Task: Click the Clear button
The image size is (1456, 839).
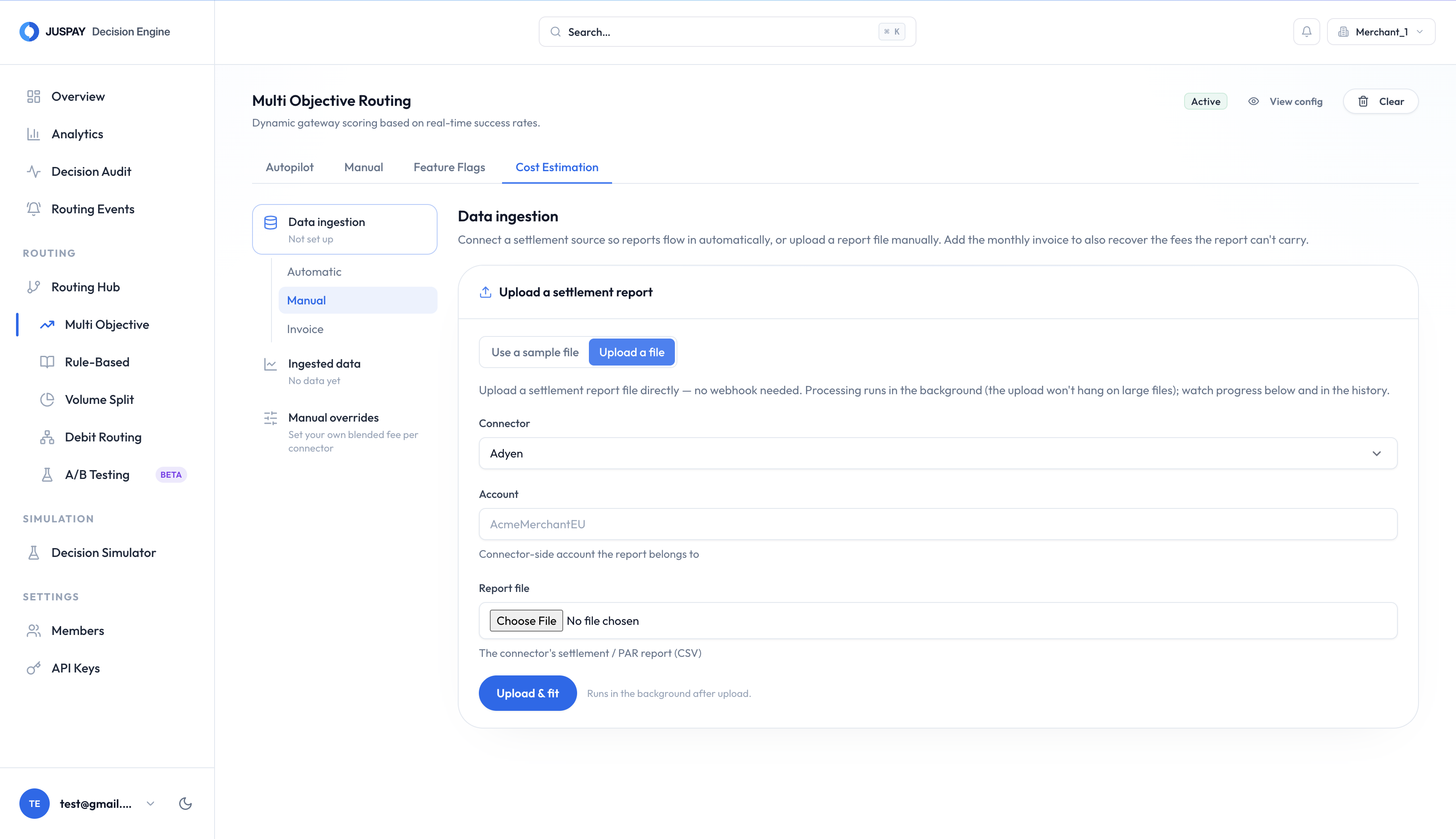Action: coord(1381,102)
